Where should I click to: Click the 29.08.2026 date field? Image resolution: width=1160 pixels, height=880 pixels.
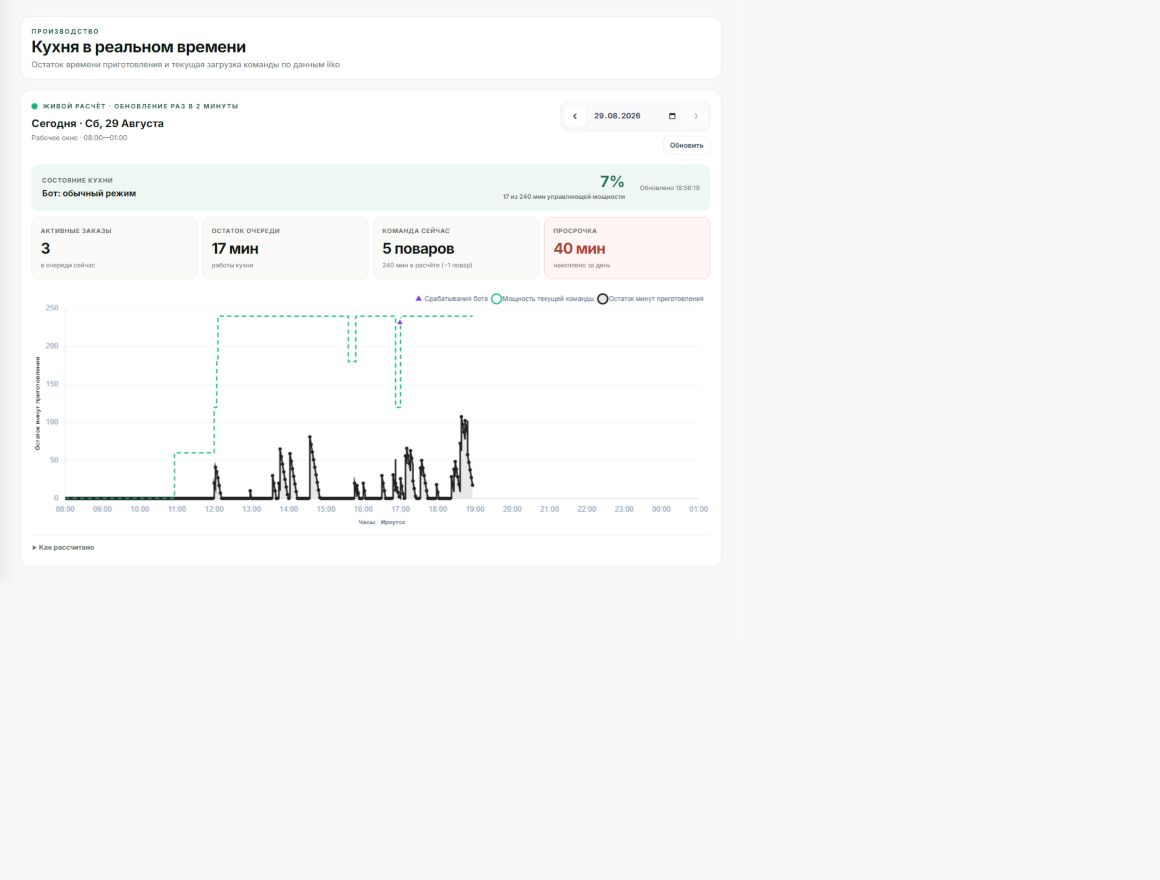coord(635,116)
